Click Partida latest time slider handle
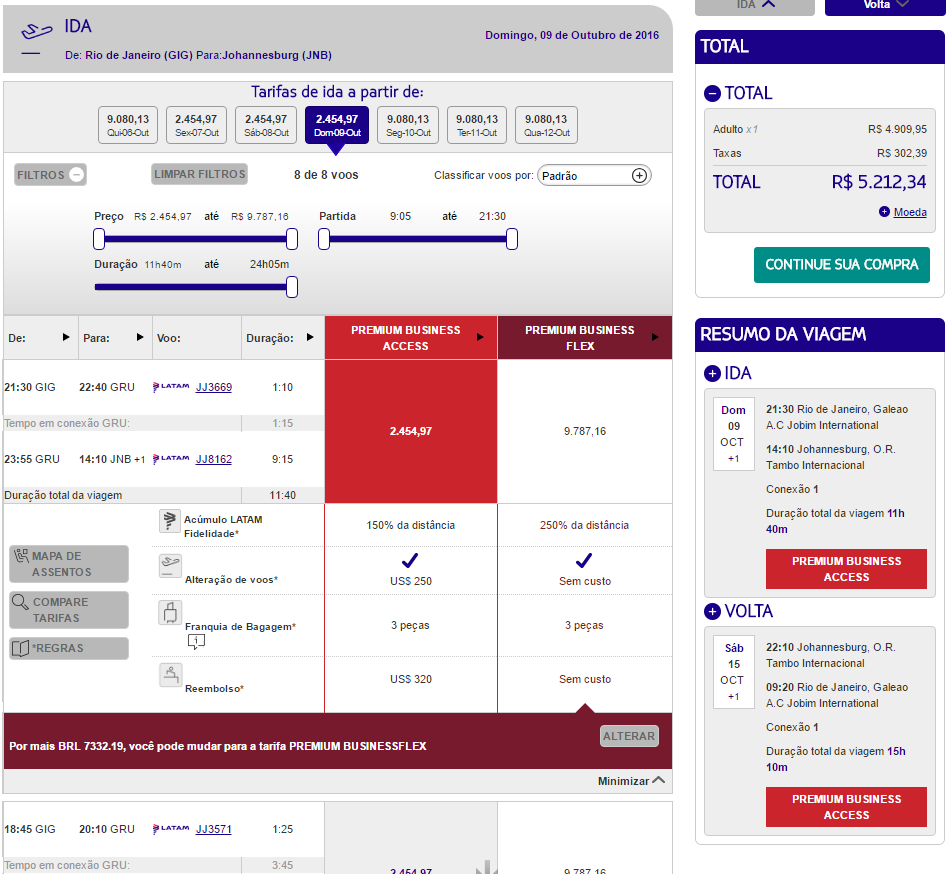Image resolution: width=949 pixels, height=874 pixels. 512,239
